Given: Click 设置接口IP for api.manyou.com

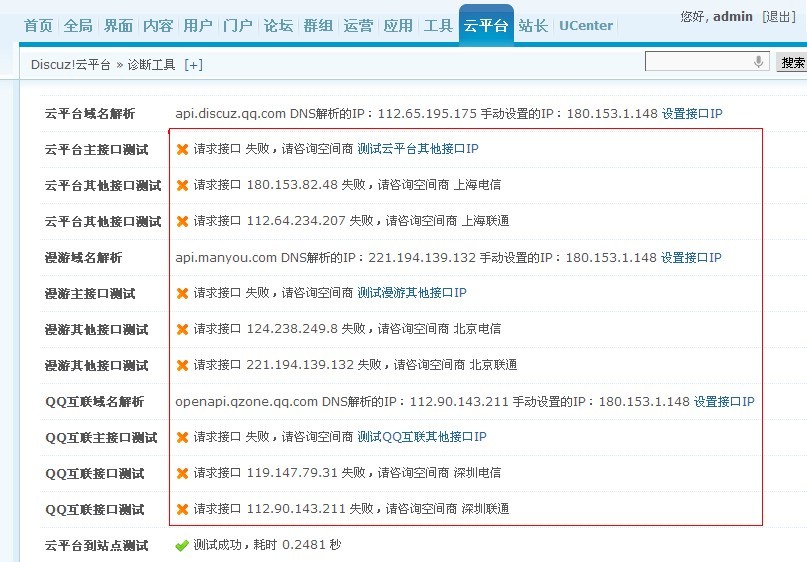Looking at the screenshot, I should [691, 257].
